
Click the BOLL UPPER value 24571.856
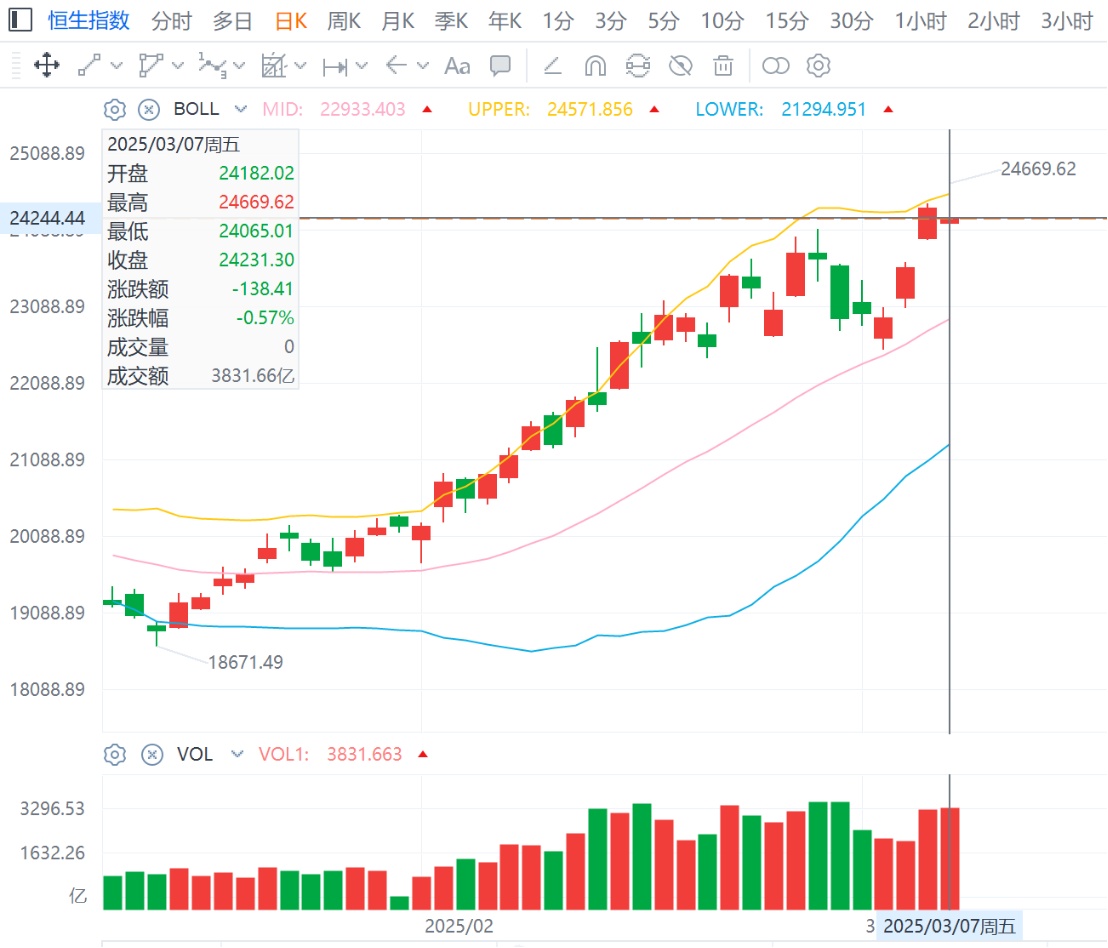coord(590,109)
